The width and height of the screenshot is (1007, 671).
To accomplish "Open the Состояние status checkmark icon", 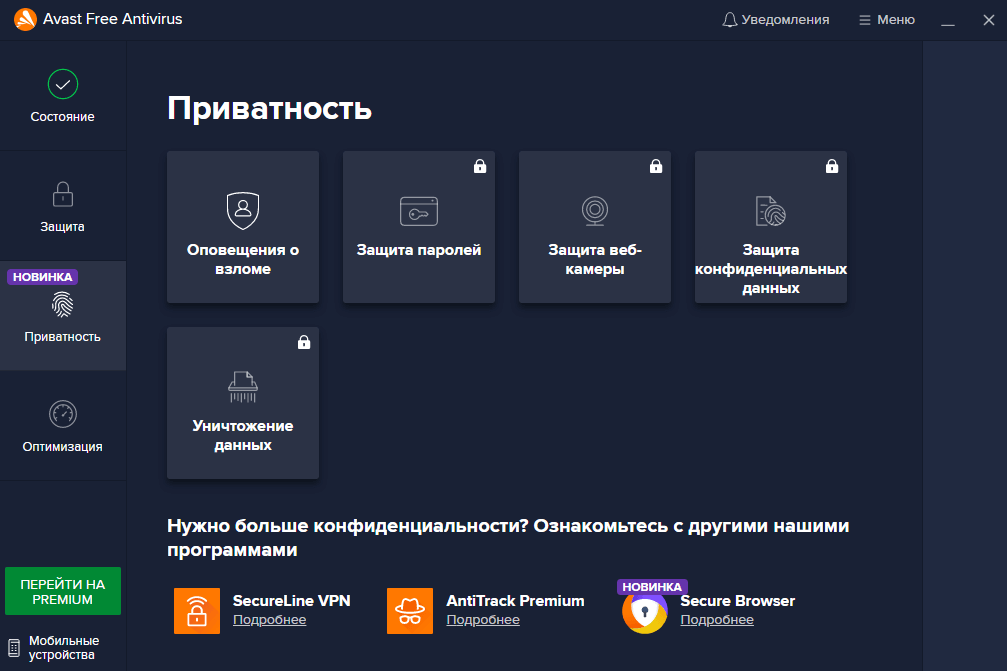I will point(63,84).
